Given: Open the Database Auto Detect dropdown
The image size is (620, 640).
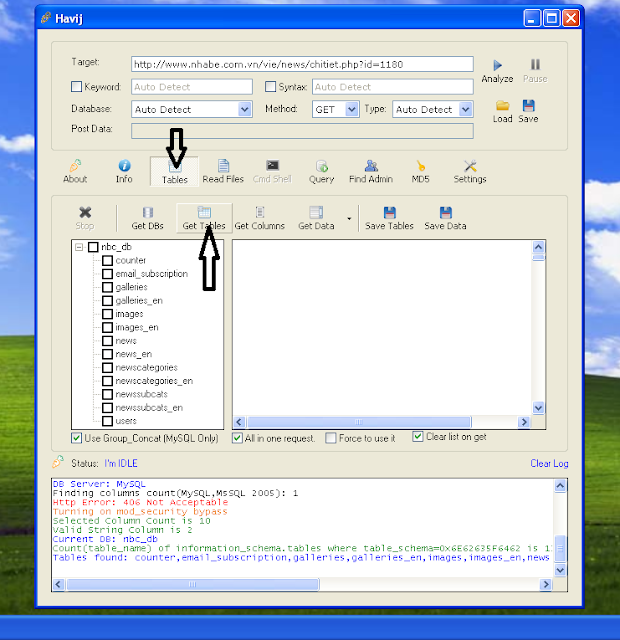Looking at the screenshot, I should click(244, 109).
